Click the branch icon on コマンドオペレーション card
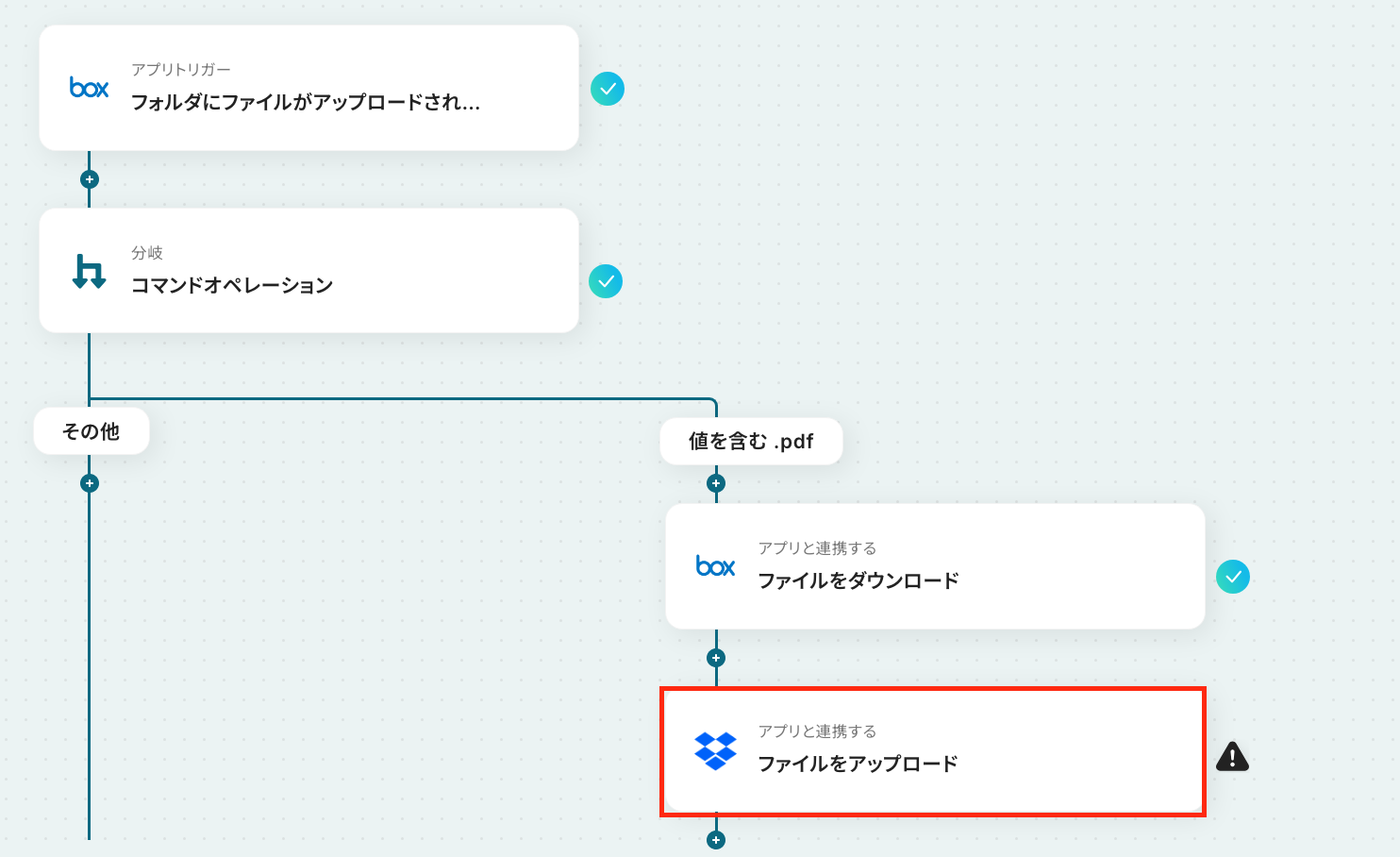 (x=90, y=272)
